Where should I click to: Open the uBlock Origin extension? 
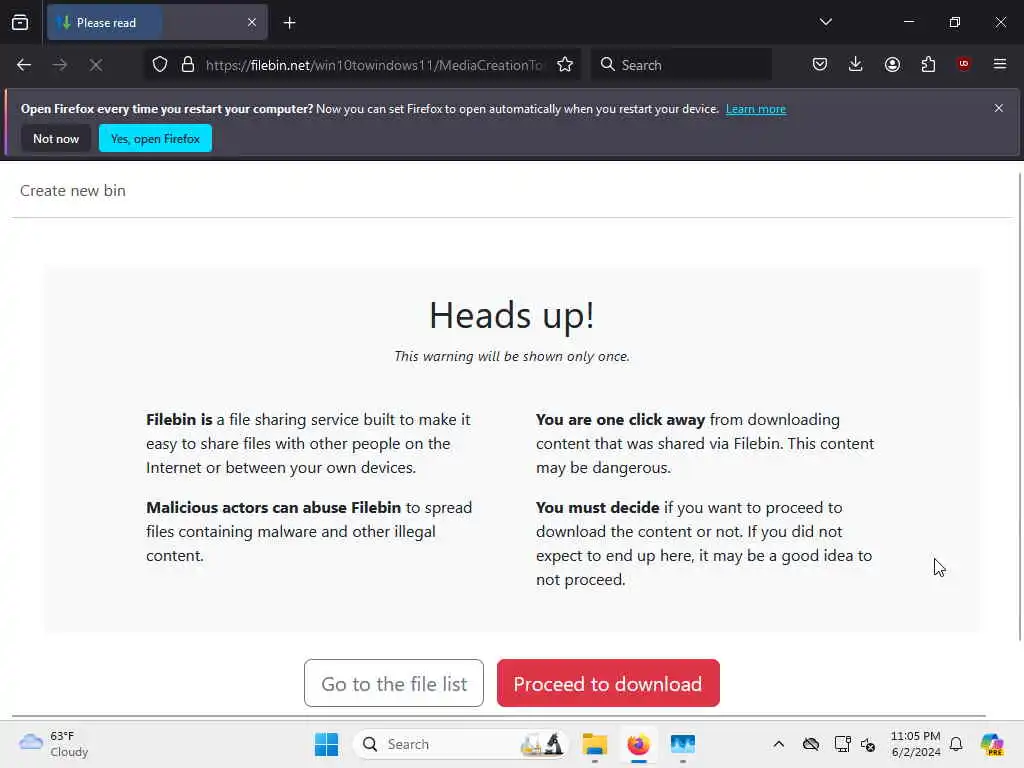964,64
